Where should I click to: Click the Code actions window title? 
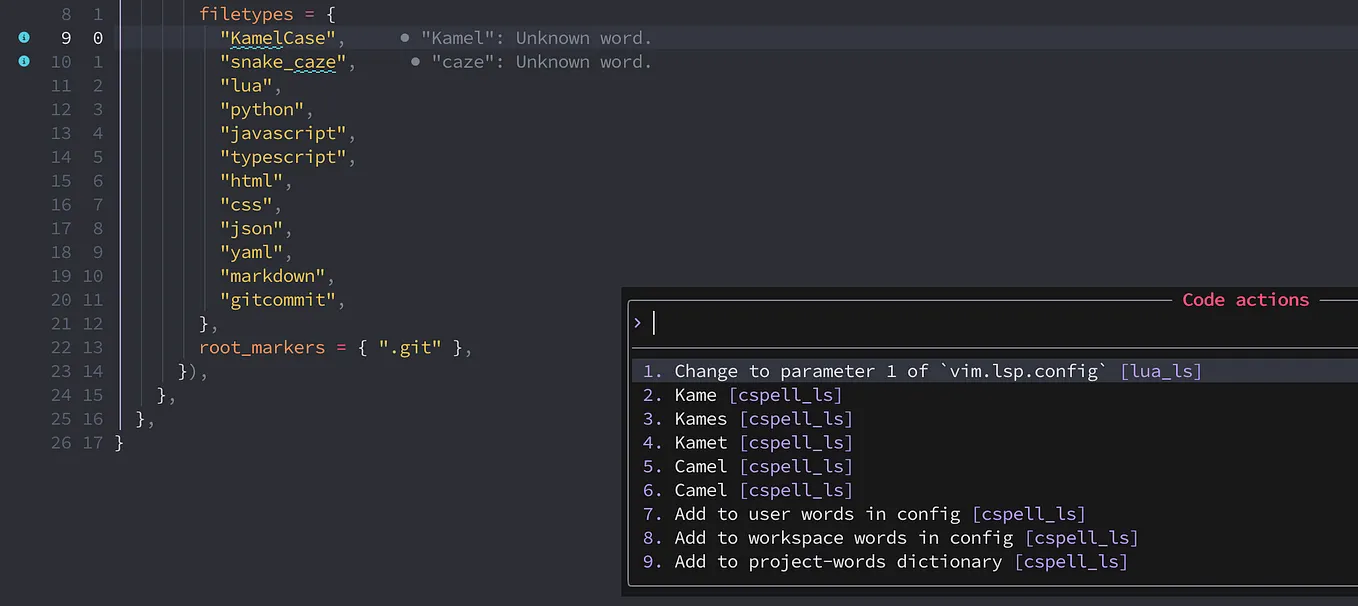pos(1245,299)
